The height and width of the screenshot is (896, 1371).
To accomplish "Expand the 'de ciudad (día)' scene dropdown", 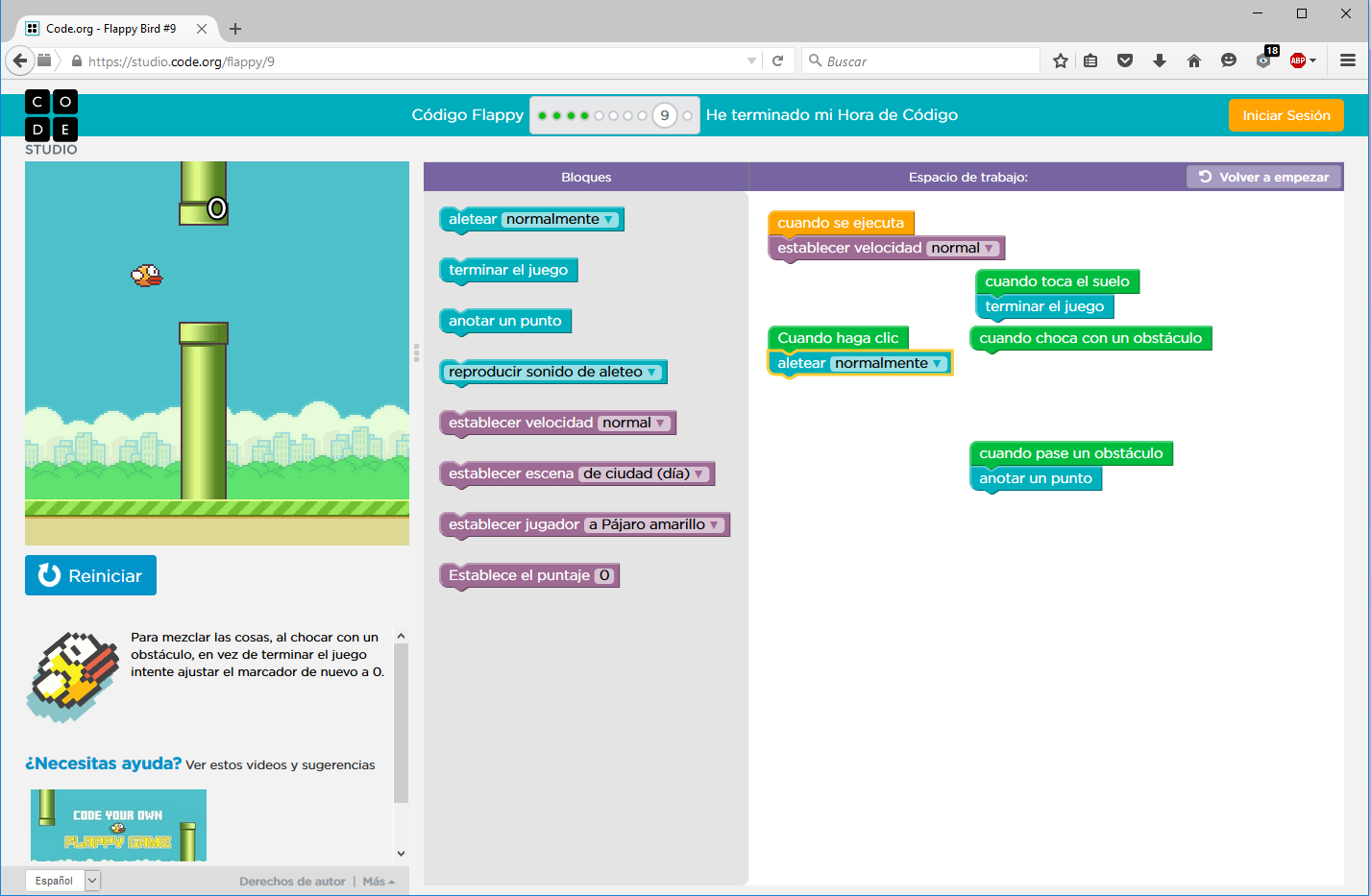I will coord(645,473).
